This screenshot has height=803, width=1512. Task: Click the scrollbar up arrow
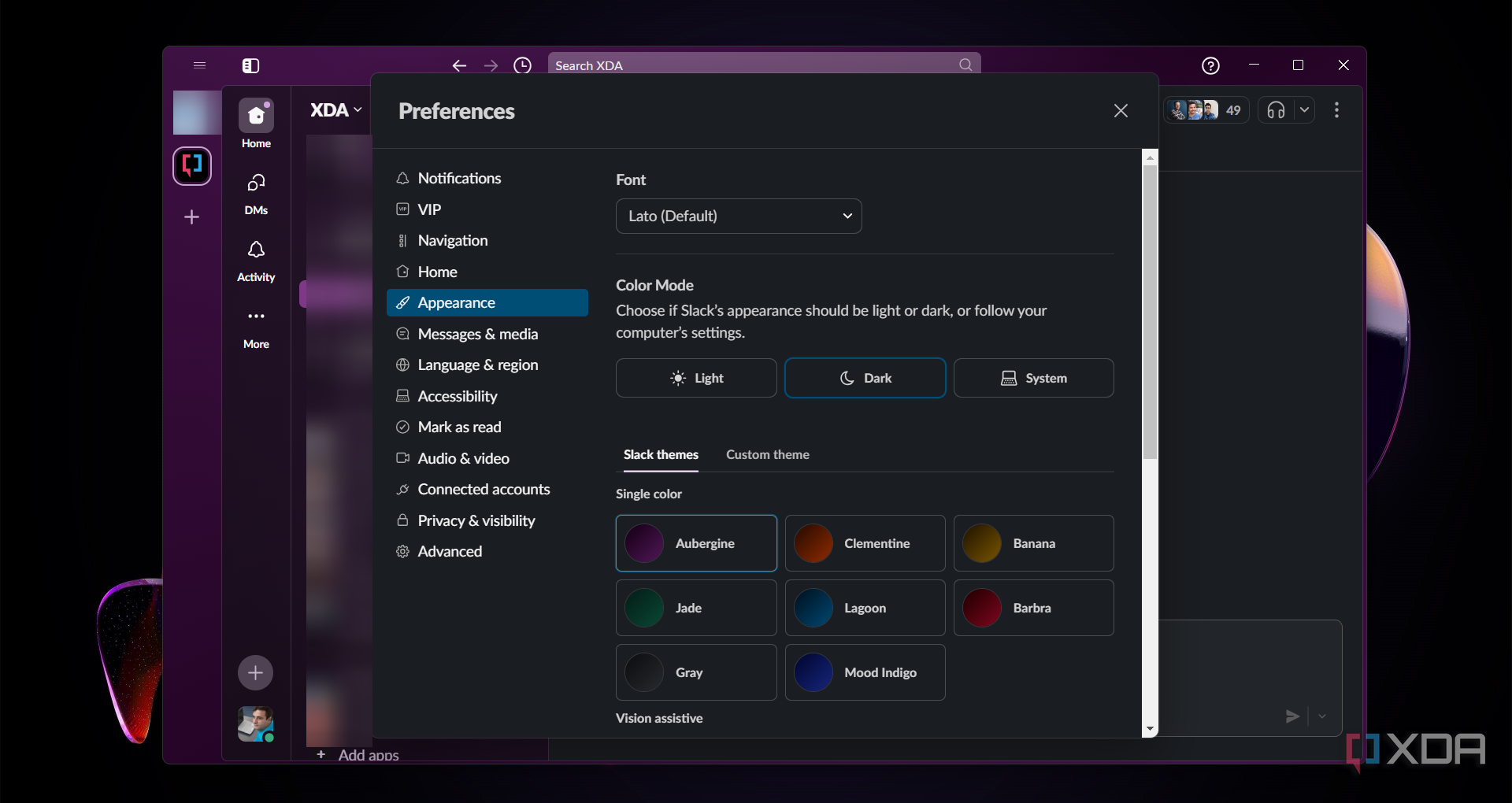click(1150, 157)
